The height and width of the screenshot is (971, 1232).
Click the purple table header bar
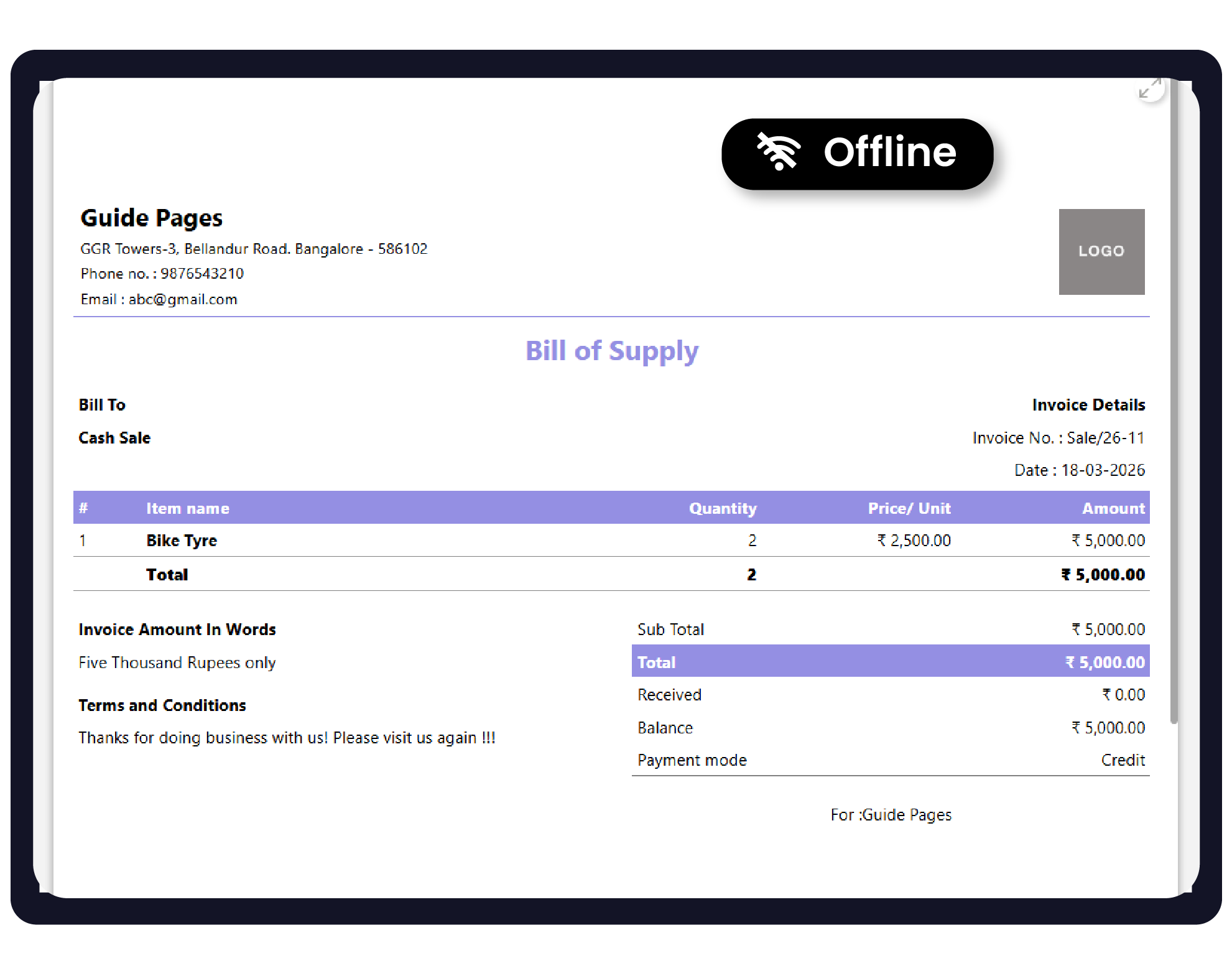pyautogui.click(x=612, y=508)
